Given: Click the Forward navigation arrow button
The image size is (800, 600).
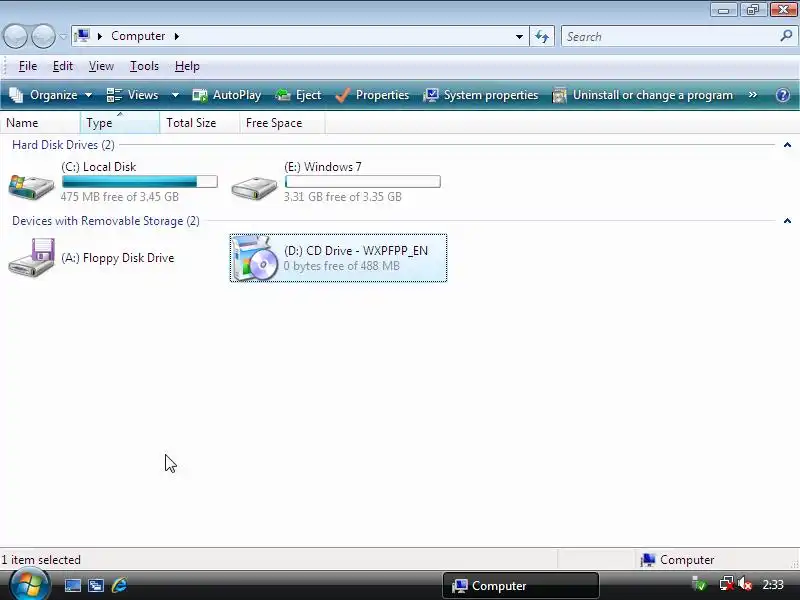Looking at the screenshot, I should point(43,36).
